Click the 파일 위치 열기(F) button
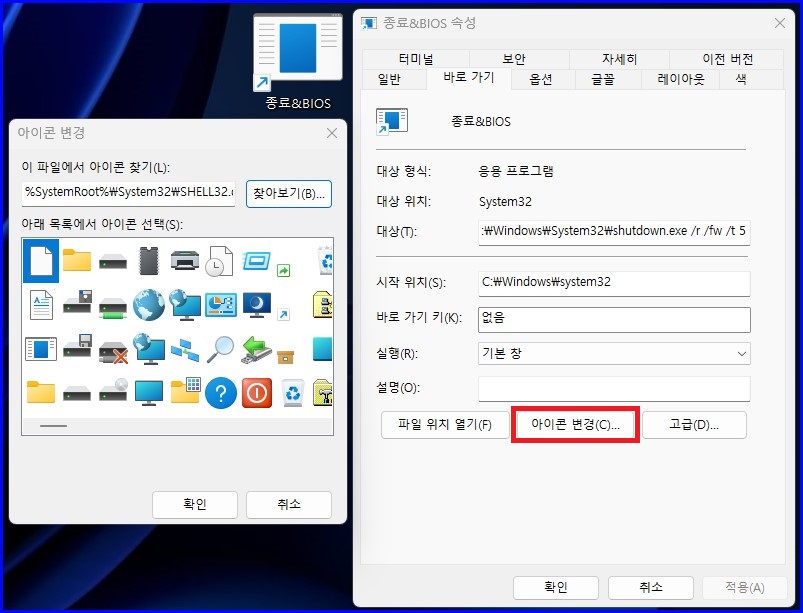This screenshot has height=613, width=803. [x=445, y=425]
